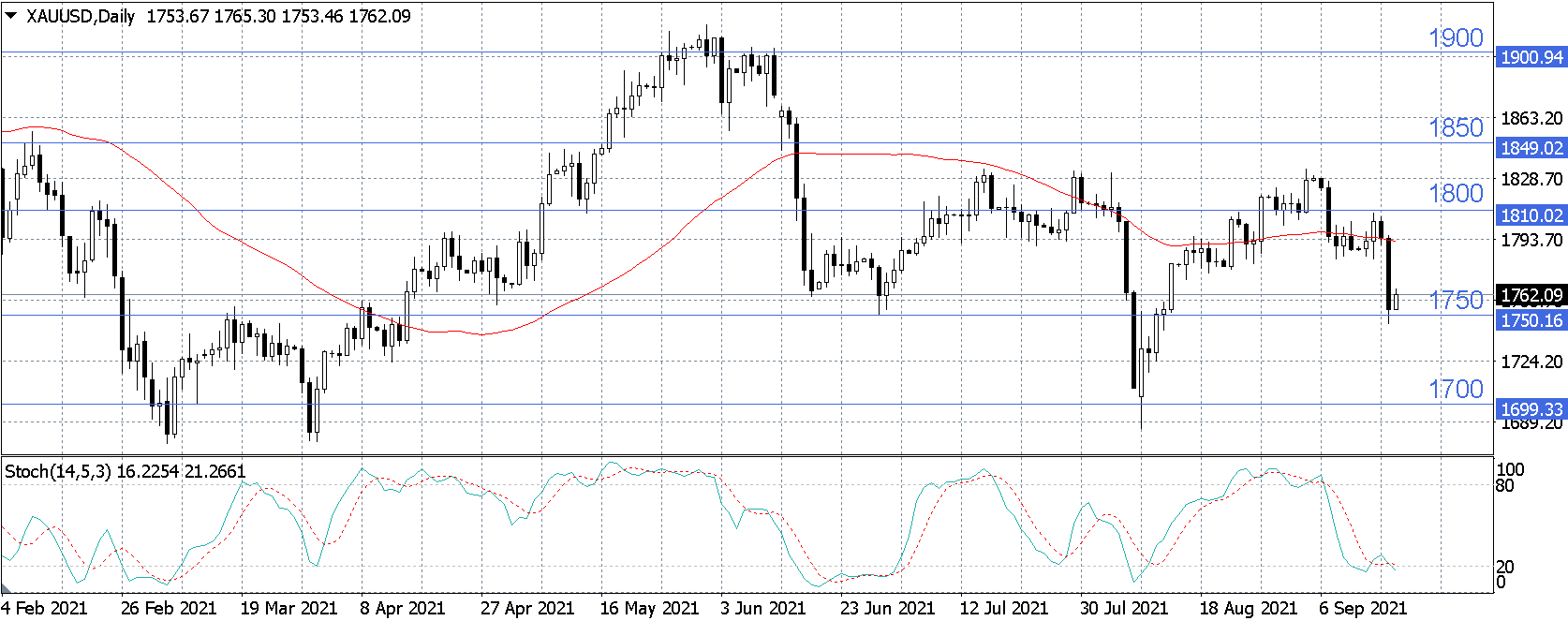
Task: Click the 1699.33 price tag on axis
Action: point(1531,409)
